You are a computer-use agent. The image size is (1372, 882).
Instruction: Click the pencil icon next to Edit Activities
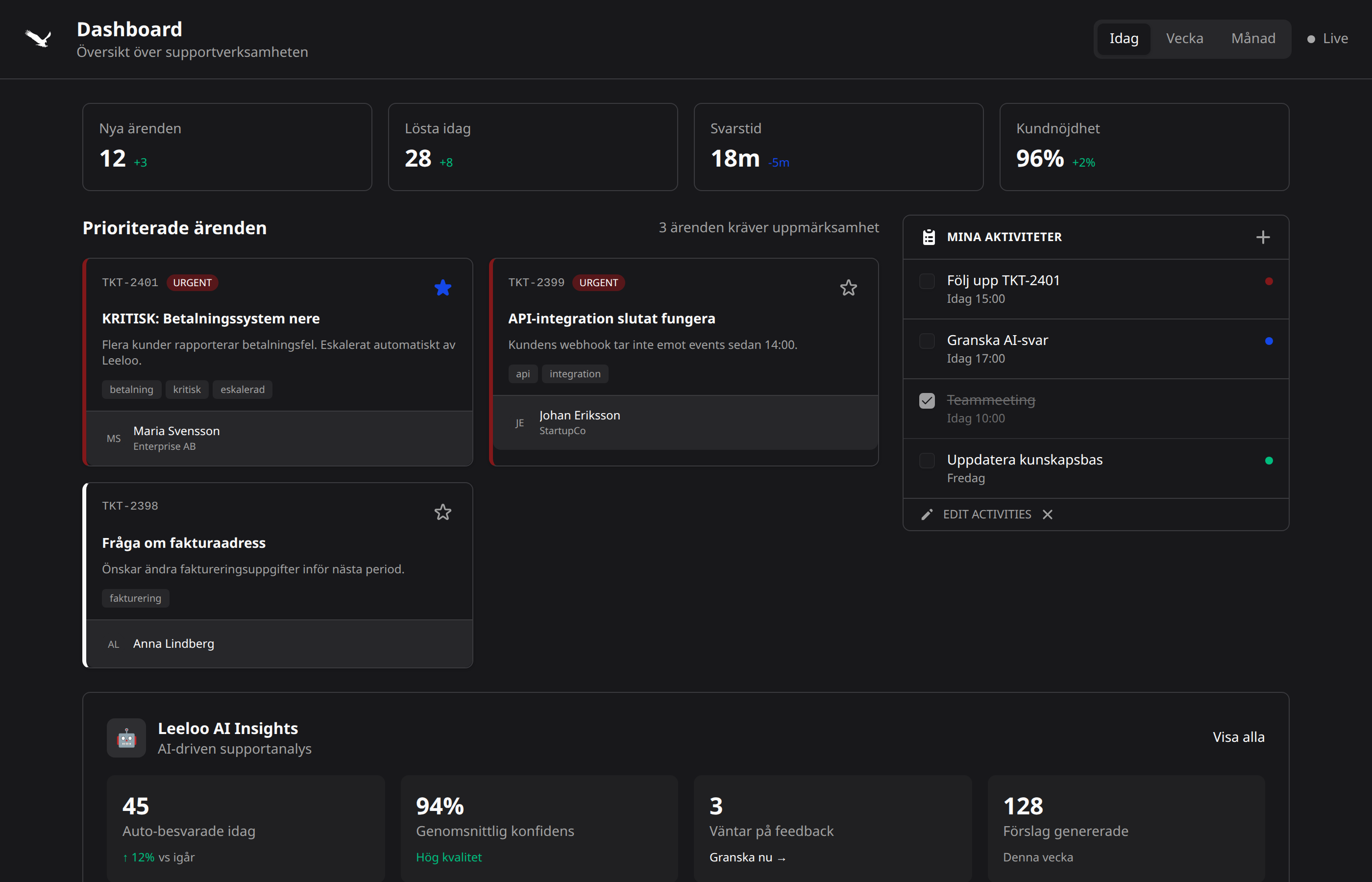927,514
